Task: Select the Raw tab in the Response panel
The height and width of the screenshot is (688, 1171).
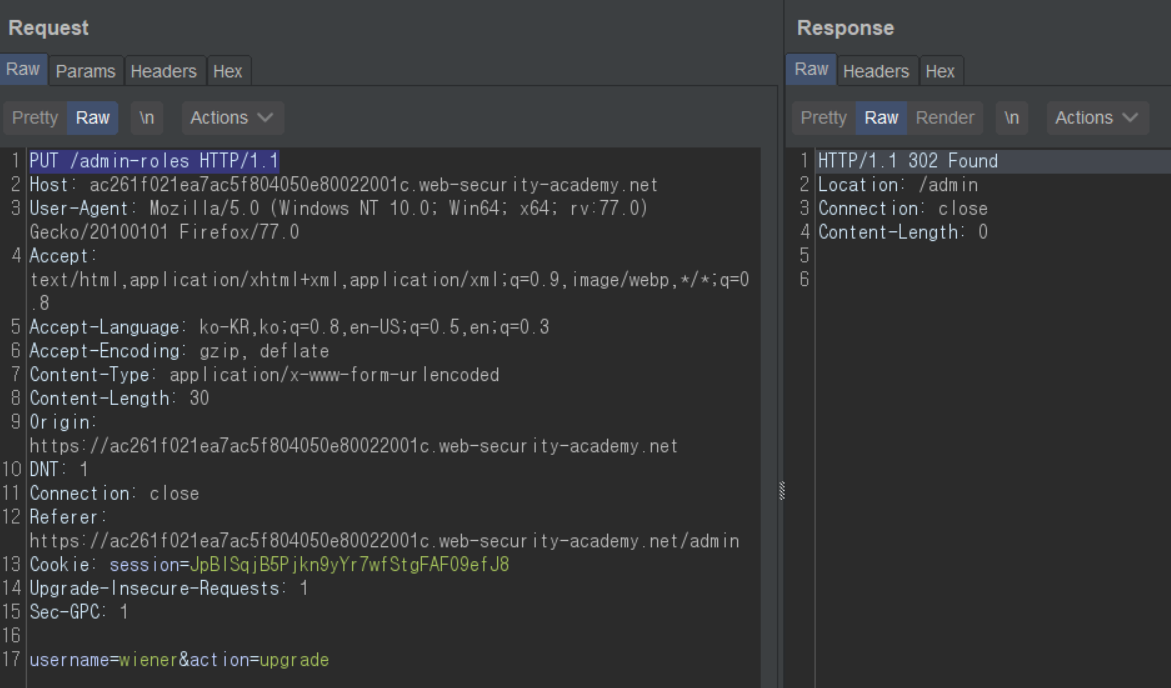Action: (x=811, y=70)
